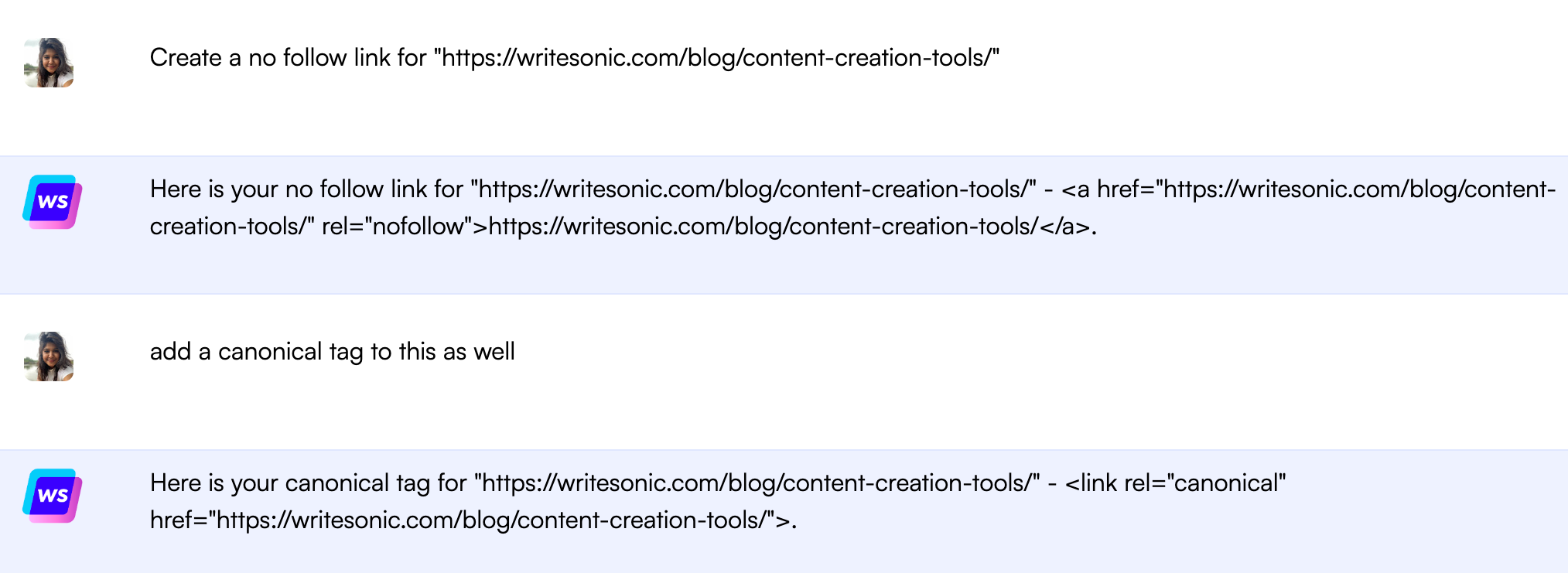This screenshot has width=1568, height=573.
Task: Click the "add a canonical tag to this as well" message
Action: 332,352
